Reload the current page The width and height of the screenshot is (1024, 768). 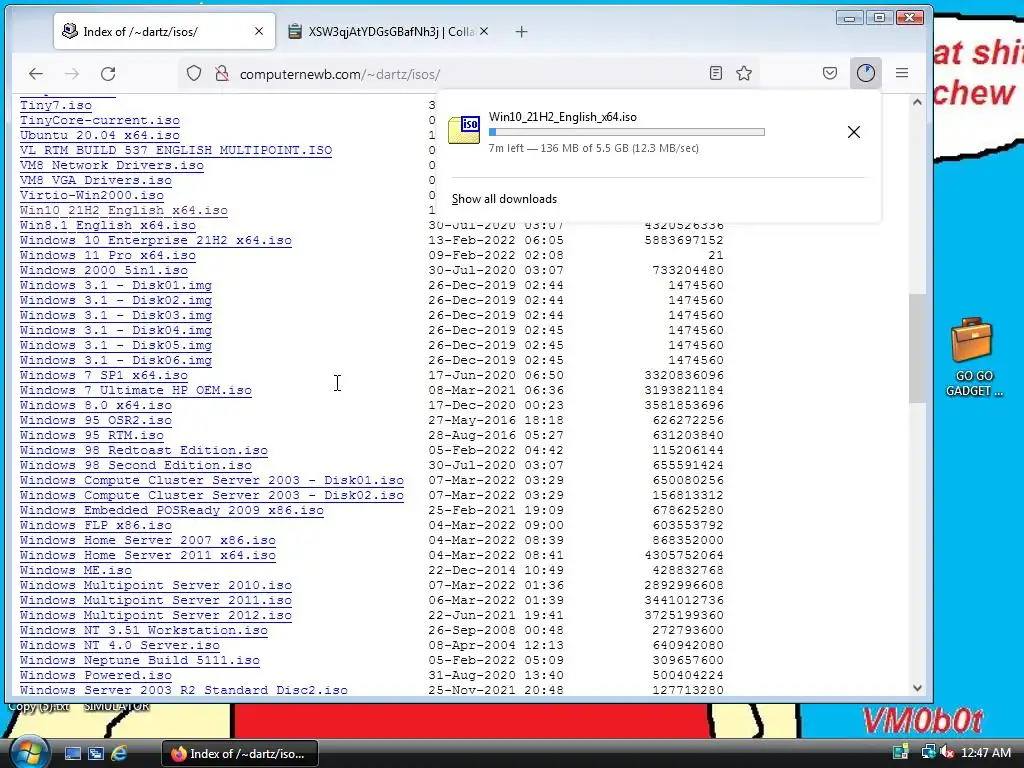108,74
